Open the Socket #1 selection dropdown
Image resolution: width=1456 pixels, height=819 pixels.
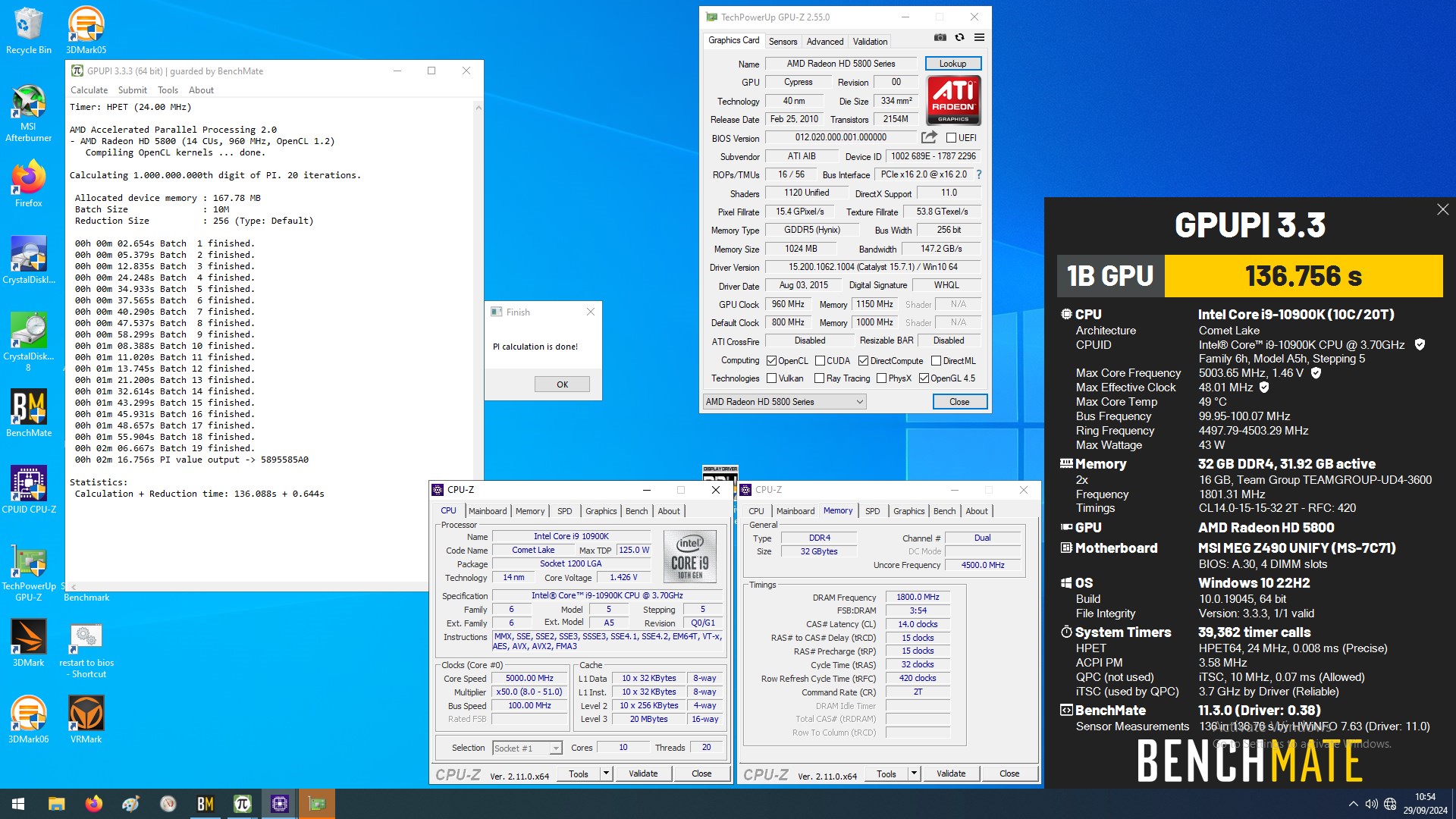click(527, 748)
